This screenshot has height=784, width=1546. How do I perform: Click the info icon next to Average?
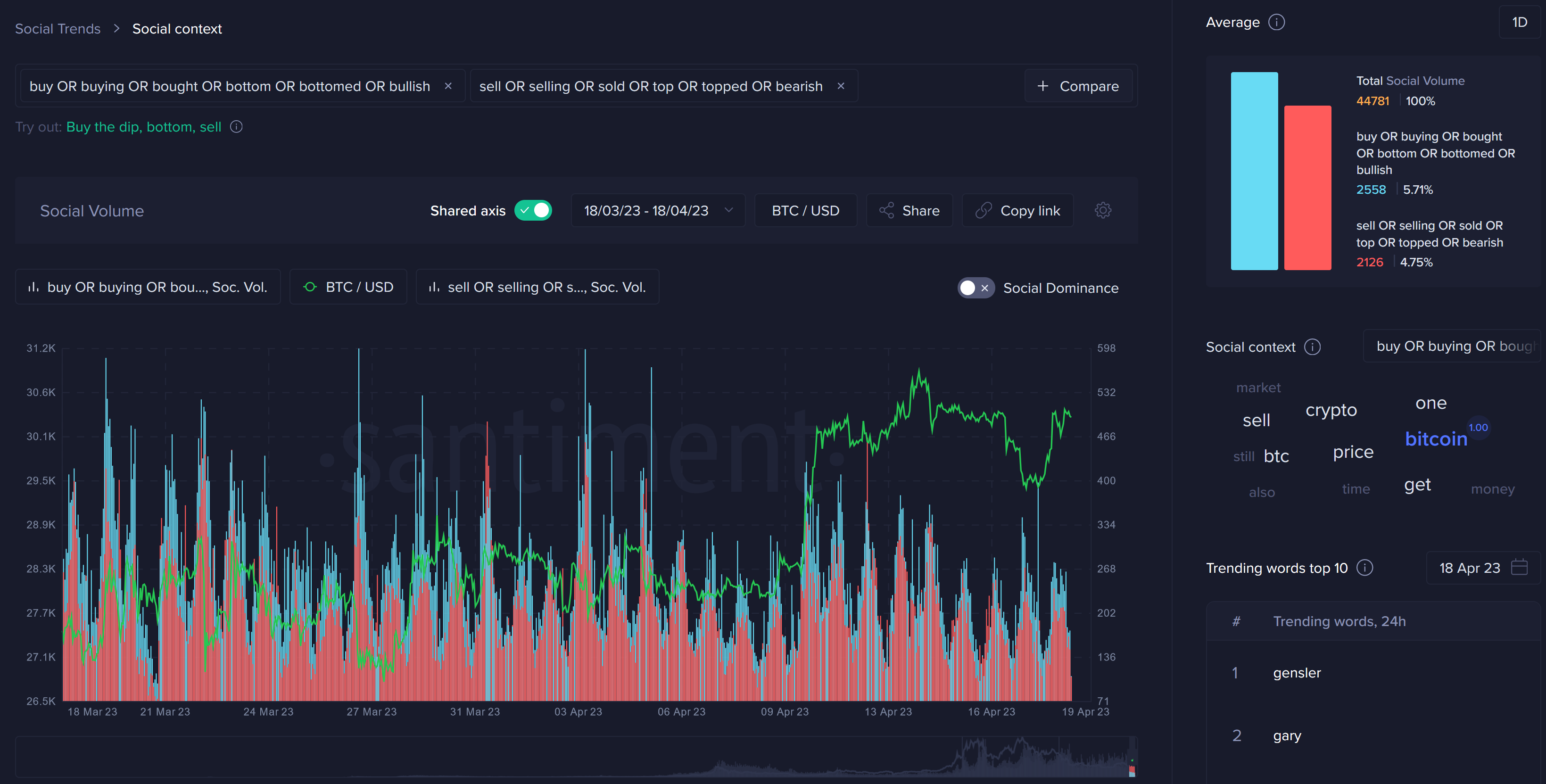click(1276, 22)
